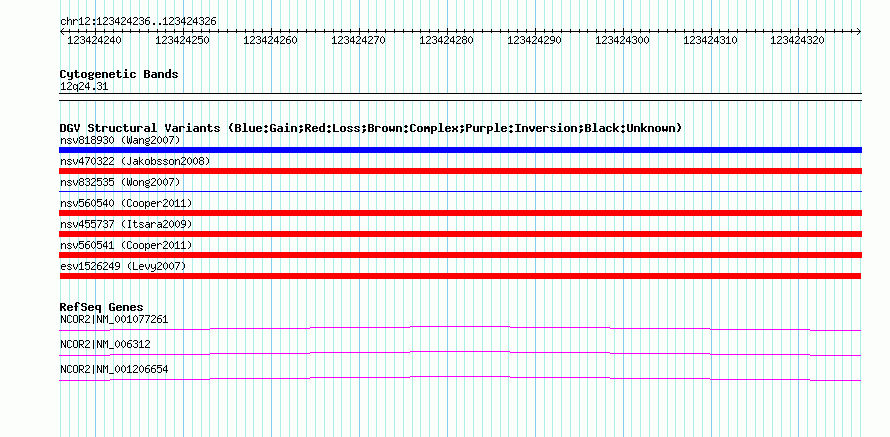890x437 pixels.
Task: Select the Cytogenetic Bands track title
Action: pyautogui.click(x=119, y=74)
